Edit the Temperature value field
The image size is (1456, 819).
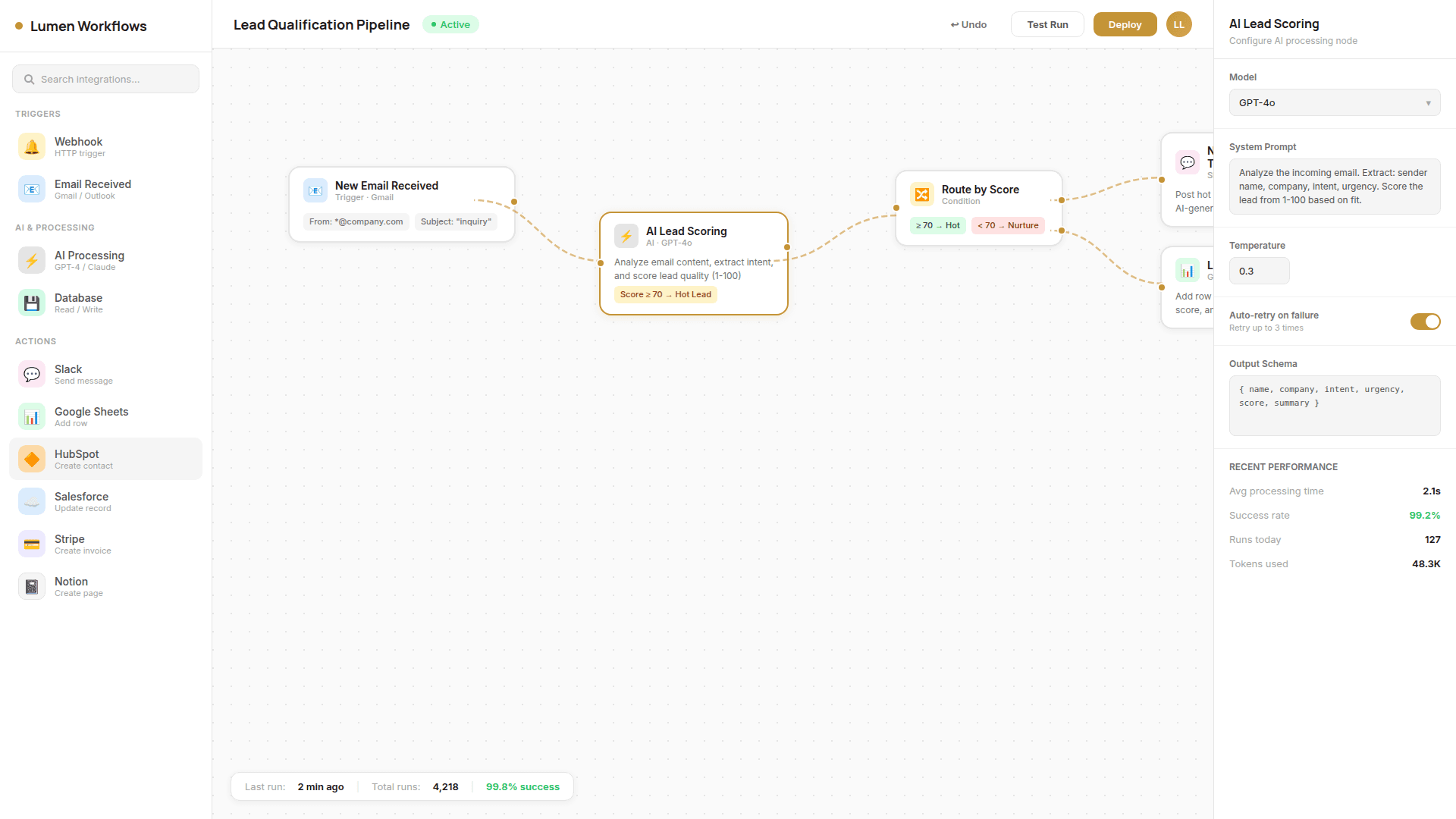1258,271
